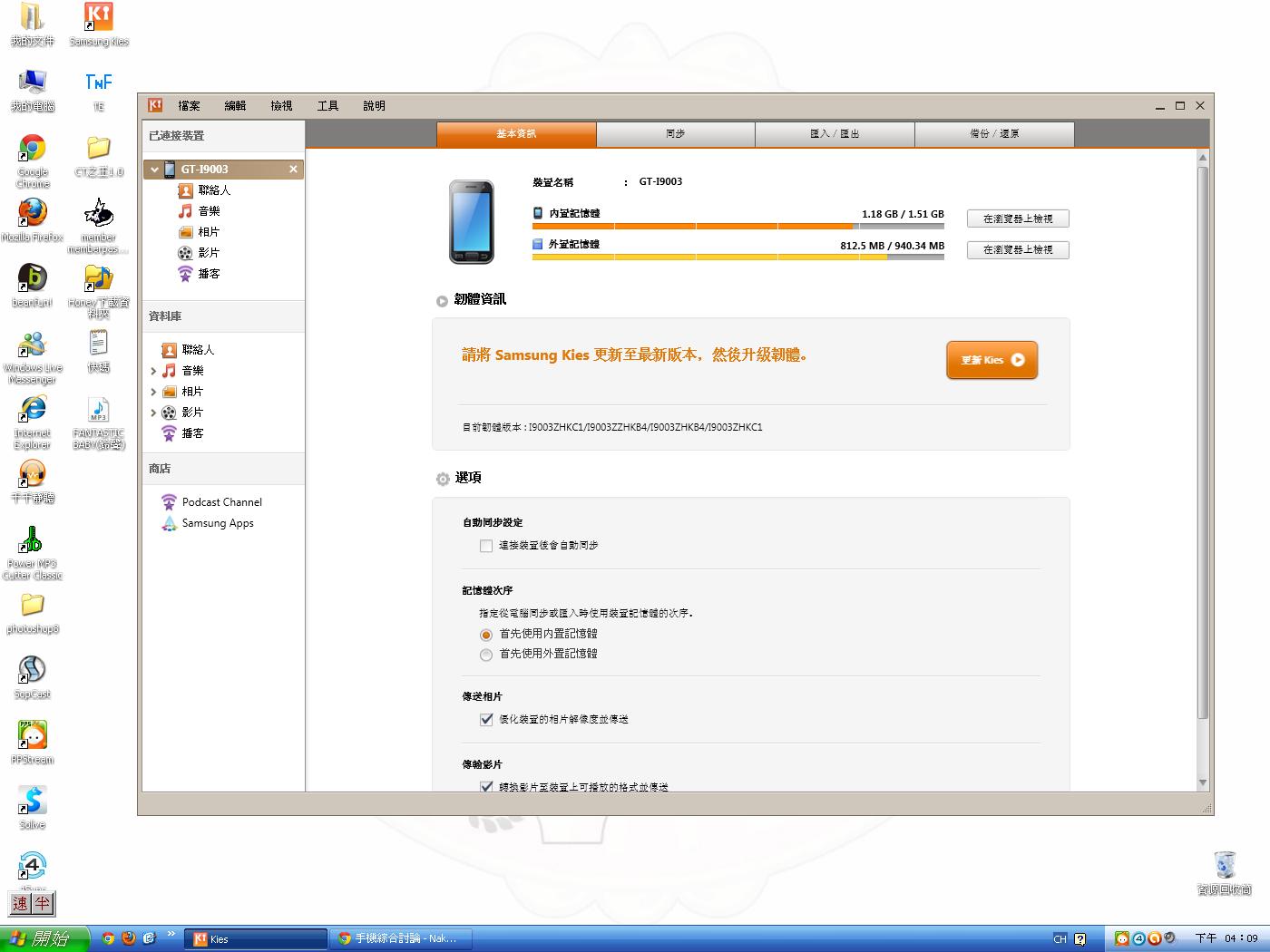Expand library Videos tree node
This screenshot has height=952, width=1270.
point(153,413)
